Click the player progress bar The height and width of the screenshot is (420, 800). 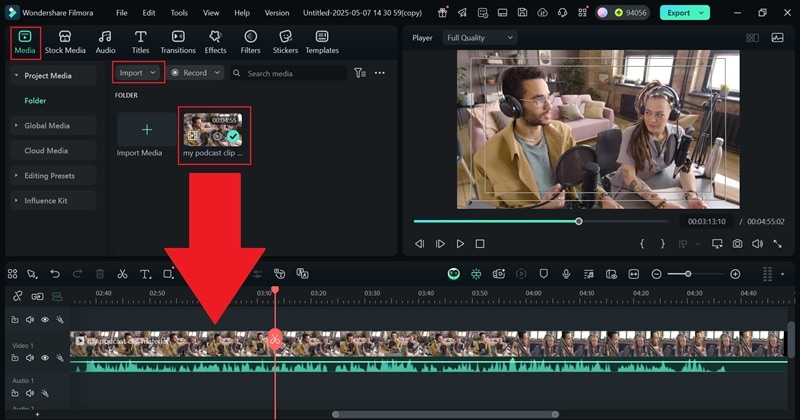[541, 221]
